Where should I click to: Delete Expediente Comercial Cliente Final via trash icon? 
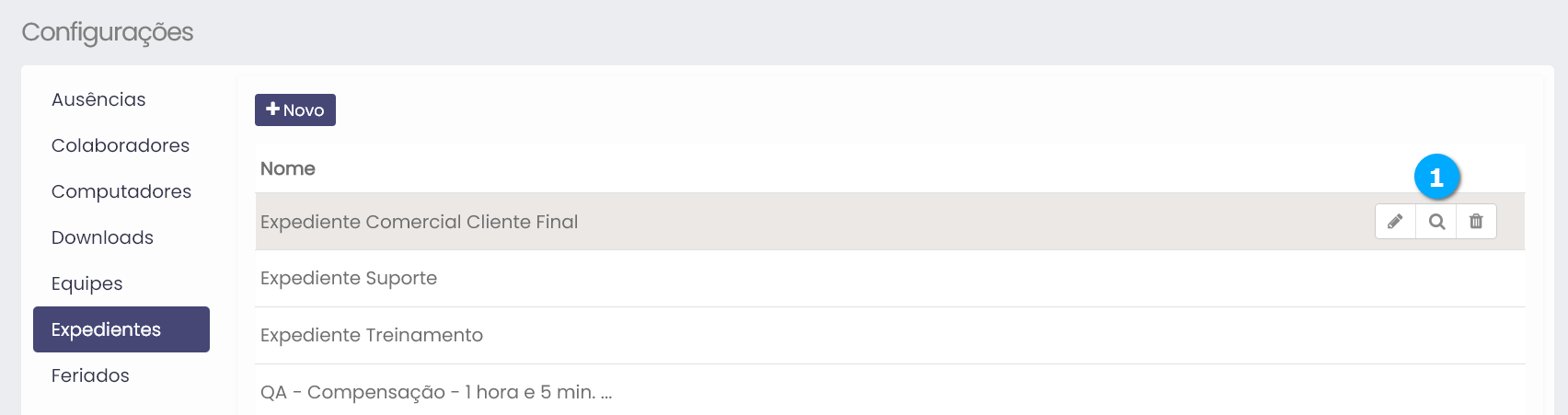click(x=1476, y=222)
